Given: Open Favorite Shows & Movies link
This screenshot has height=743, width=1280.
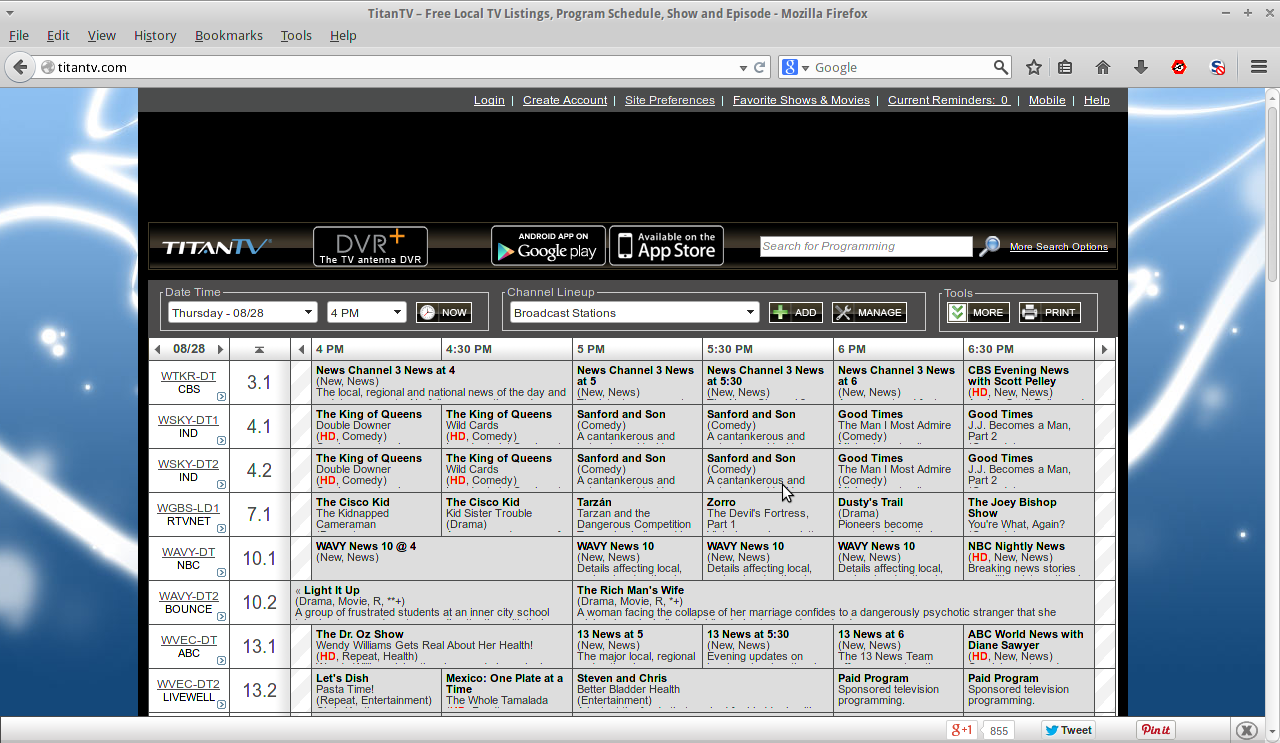Looking at the screenshot, I should (x=801, y=100).
